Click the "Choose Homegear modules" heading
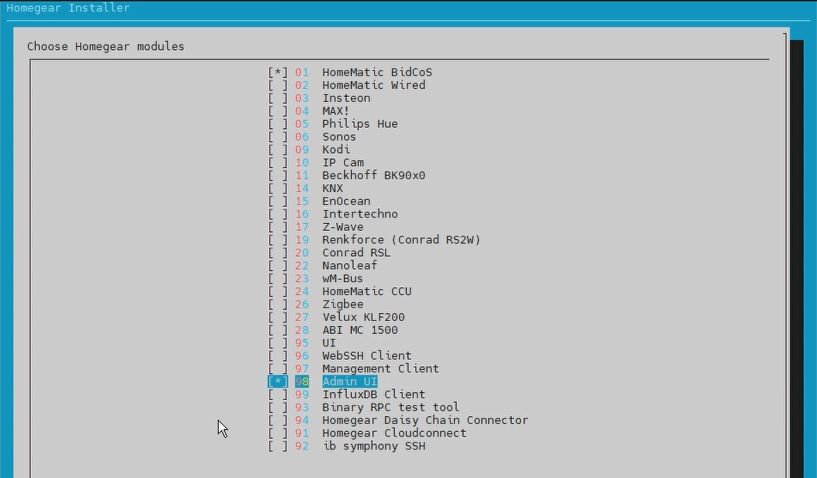817x478 pixels. (106, 46)
